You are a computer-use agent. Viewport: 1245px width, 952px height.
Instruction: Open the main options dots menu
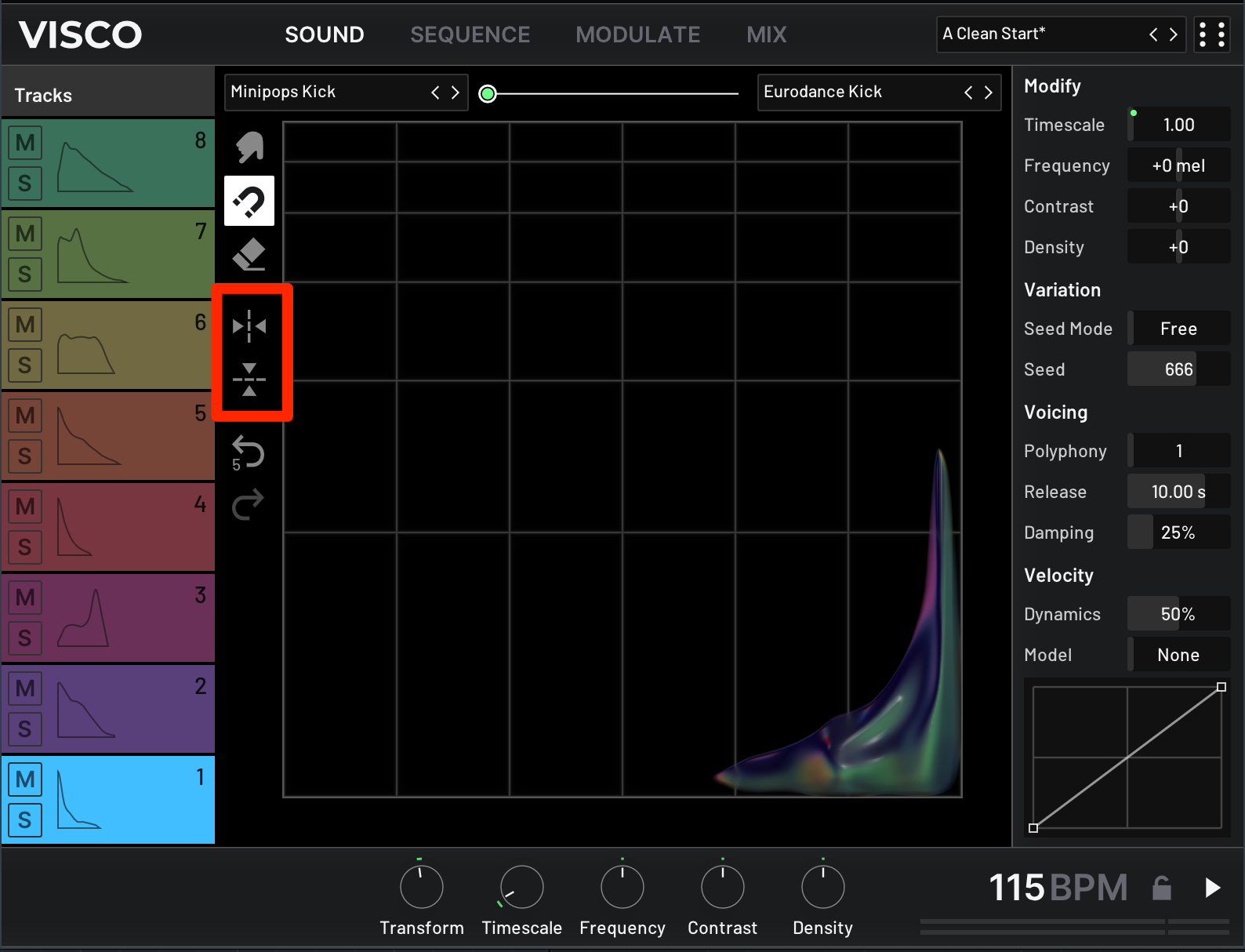(1211, 35)
